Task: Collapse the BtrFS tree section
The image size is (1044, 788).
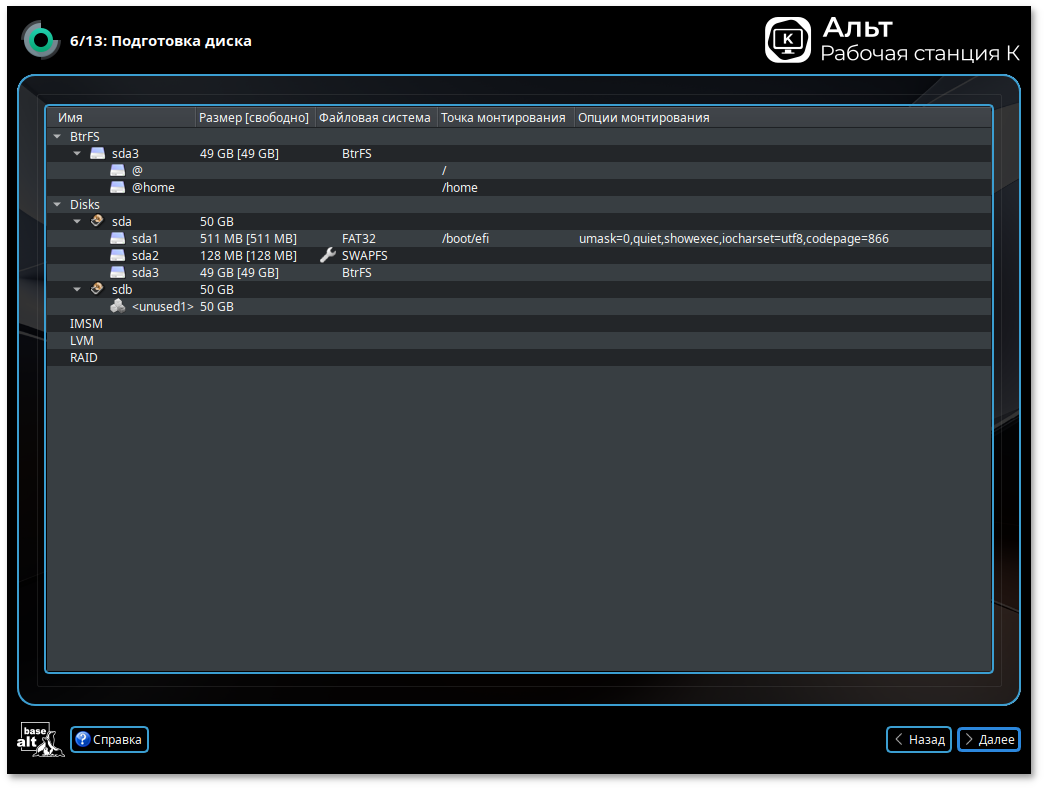Action: pos(56,136)
